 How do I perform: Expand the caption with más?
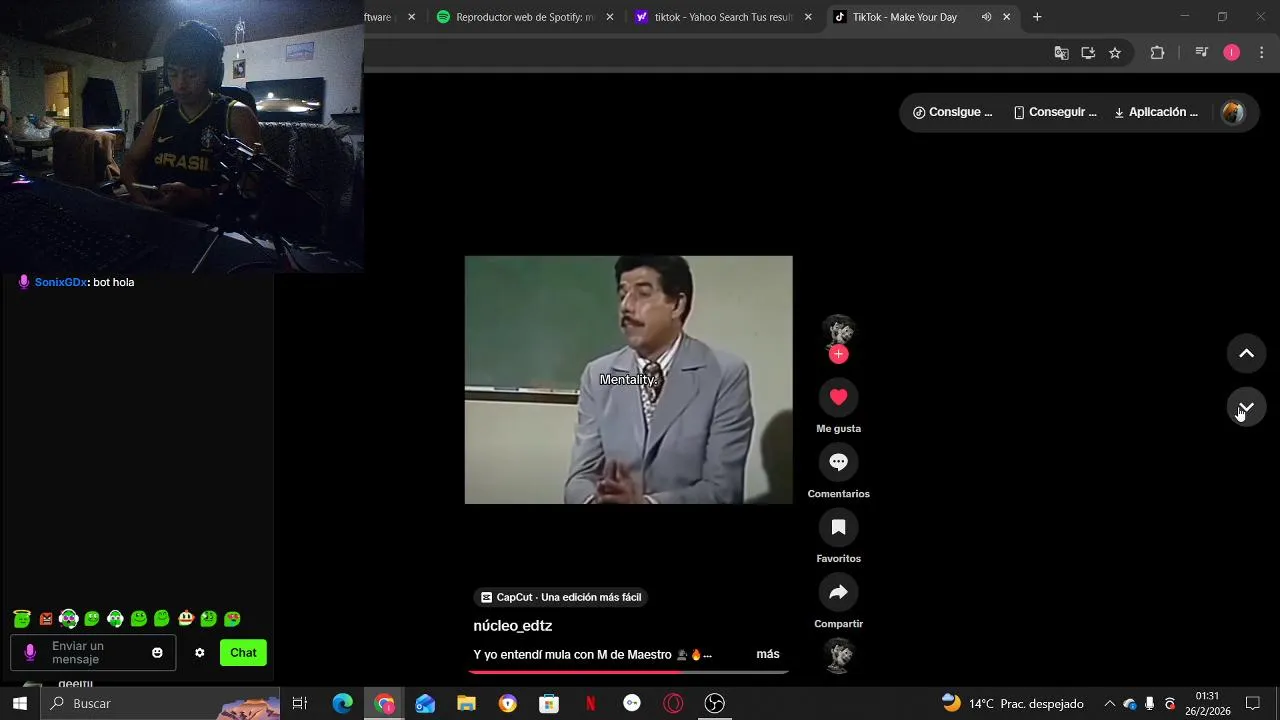click(768, 654)
